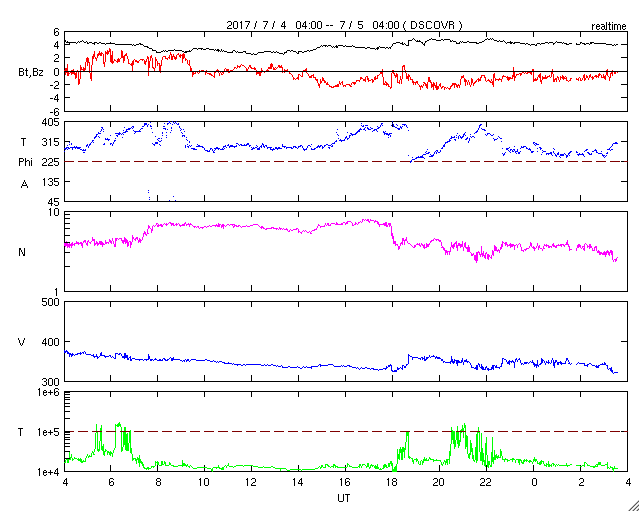Click the '-2' Bz tick label
The width and height of the screenshot is (640, 512).
[55, 85]
